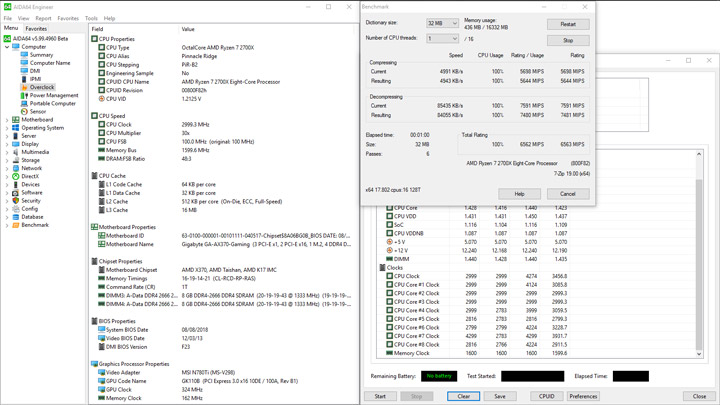Open the Report menu
Screen dimensions: 720x405
click(x=43, y=18)
